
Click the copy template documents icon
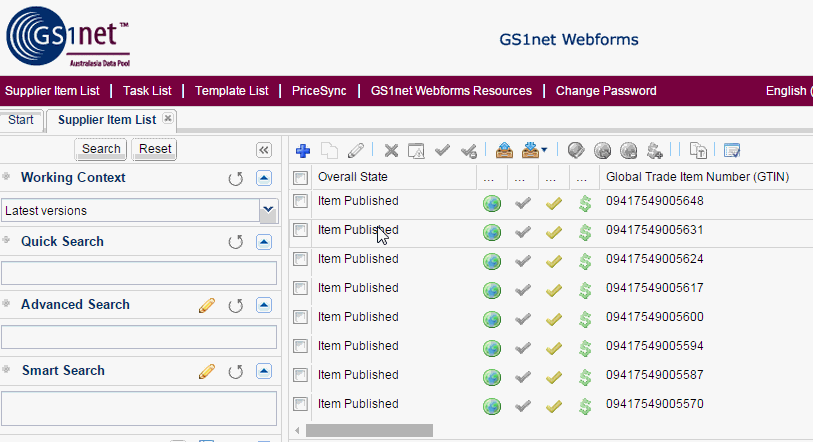click(x=698, y=151)
